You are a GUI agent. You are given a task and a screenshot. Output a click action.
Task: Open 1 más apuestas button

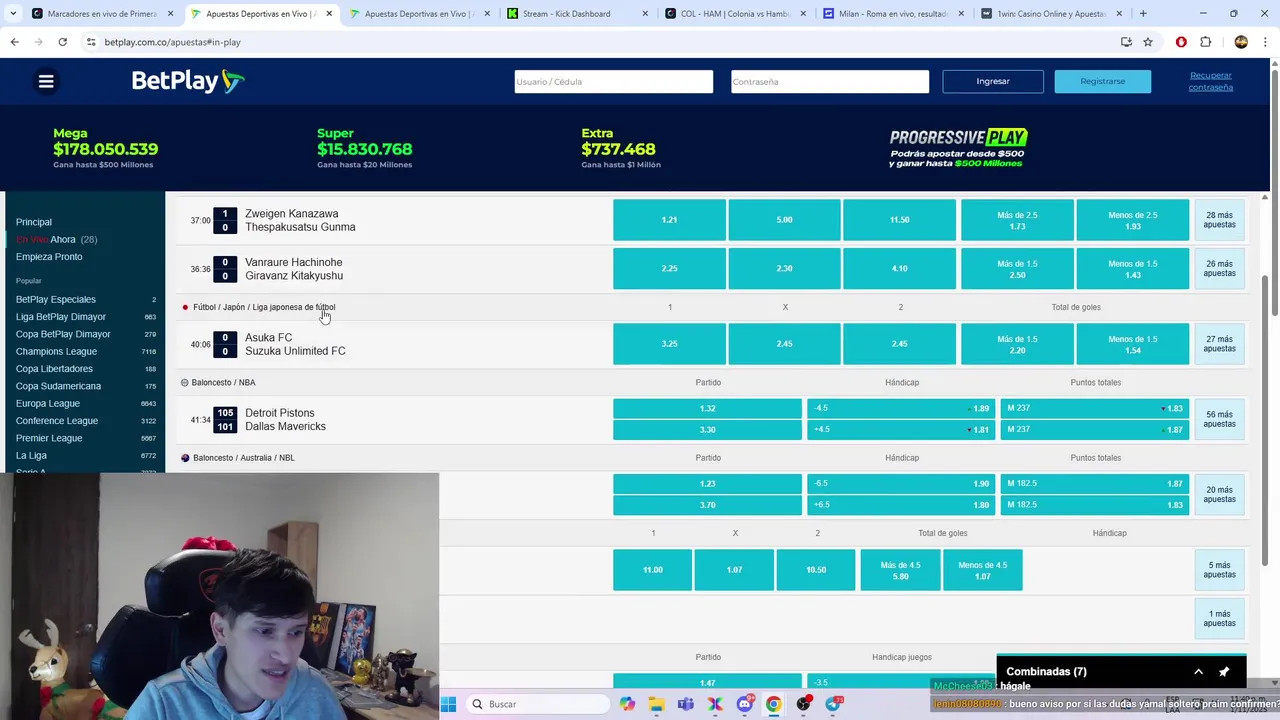pyautogui.click(x=1219, y=618)
